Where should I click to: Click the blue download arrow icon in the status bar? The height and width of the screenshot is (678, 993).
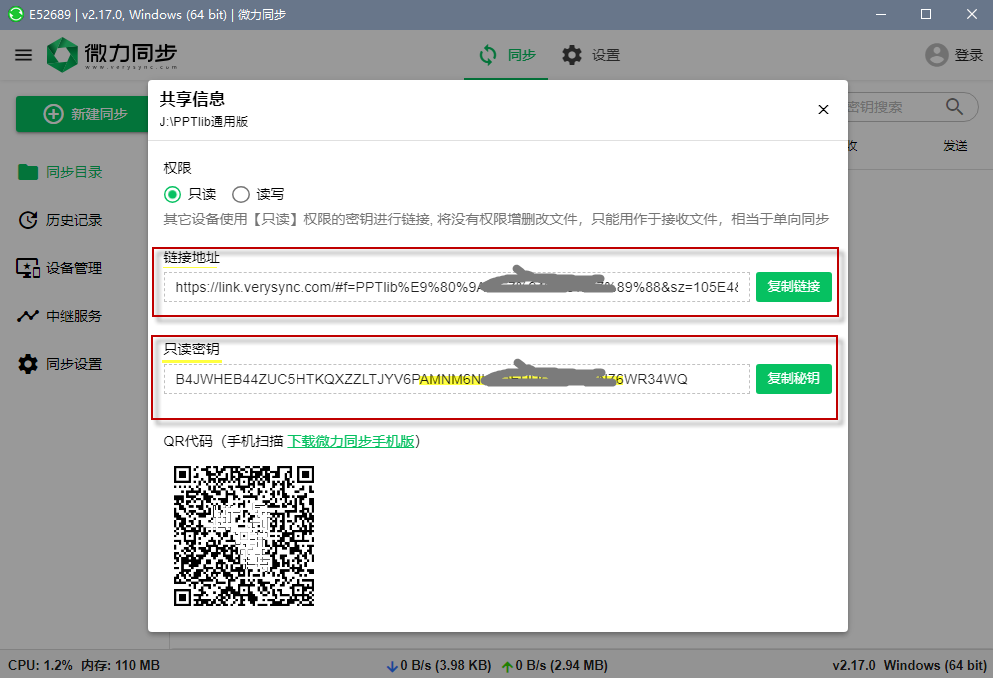coord(393,666)
